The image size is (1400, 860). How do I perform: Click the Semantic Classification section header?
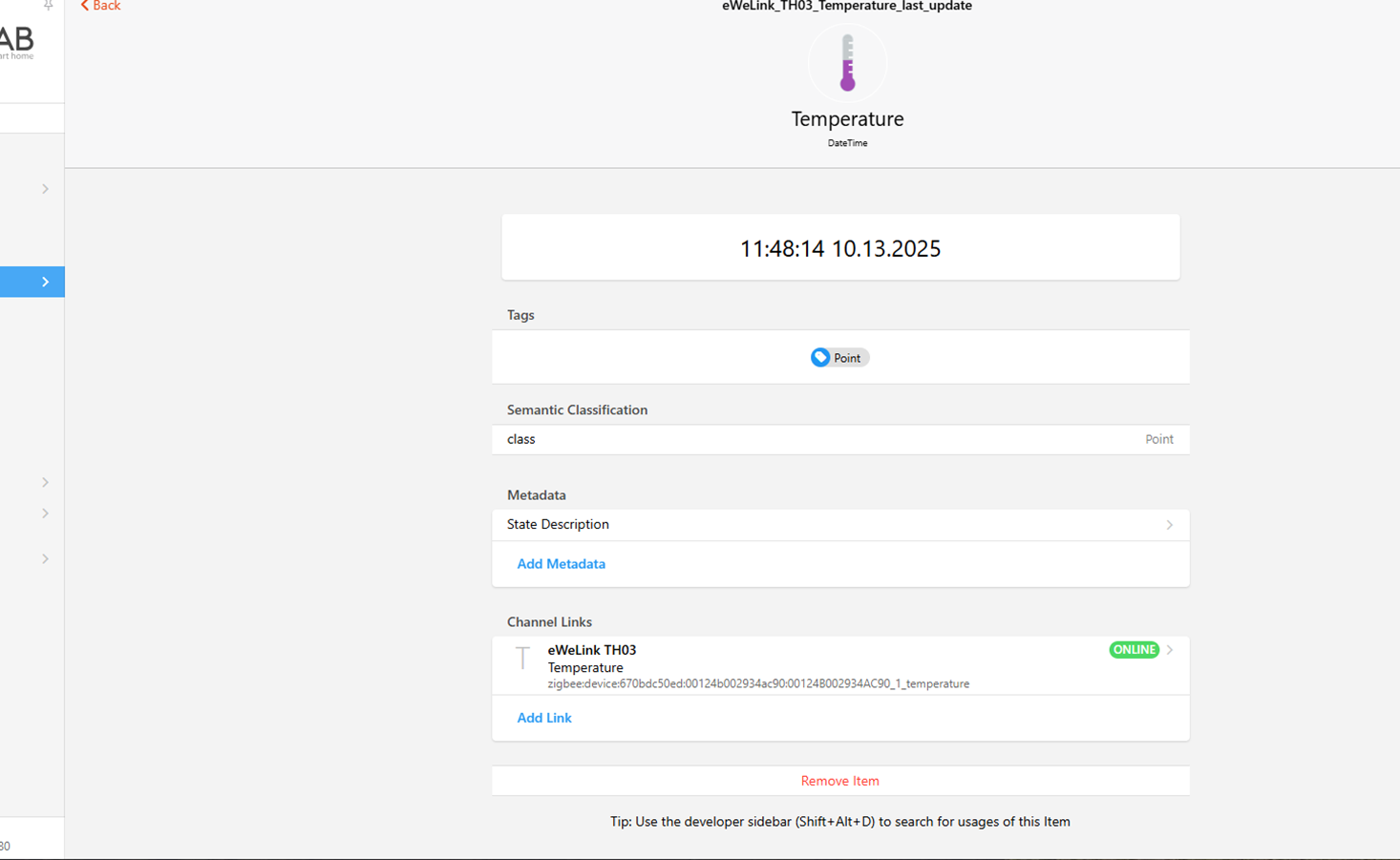pos(577,409)
